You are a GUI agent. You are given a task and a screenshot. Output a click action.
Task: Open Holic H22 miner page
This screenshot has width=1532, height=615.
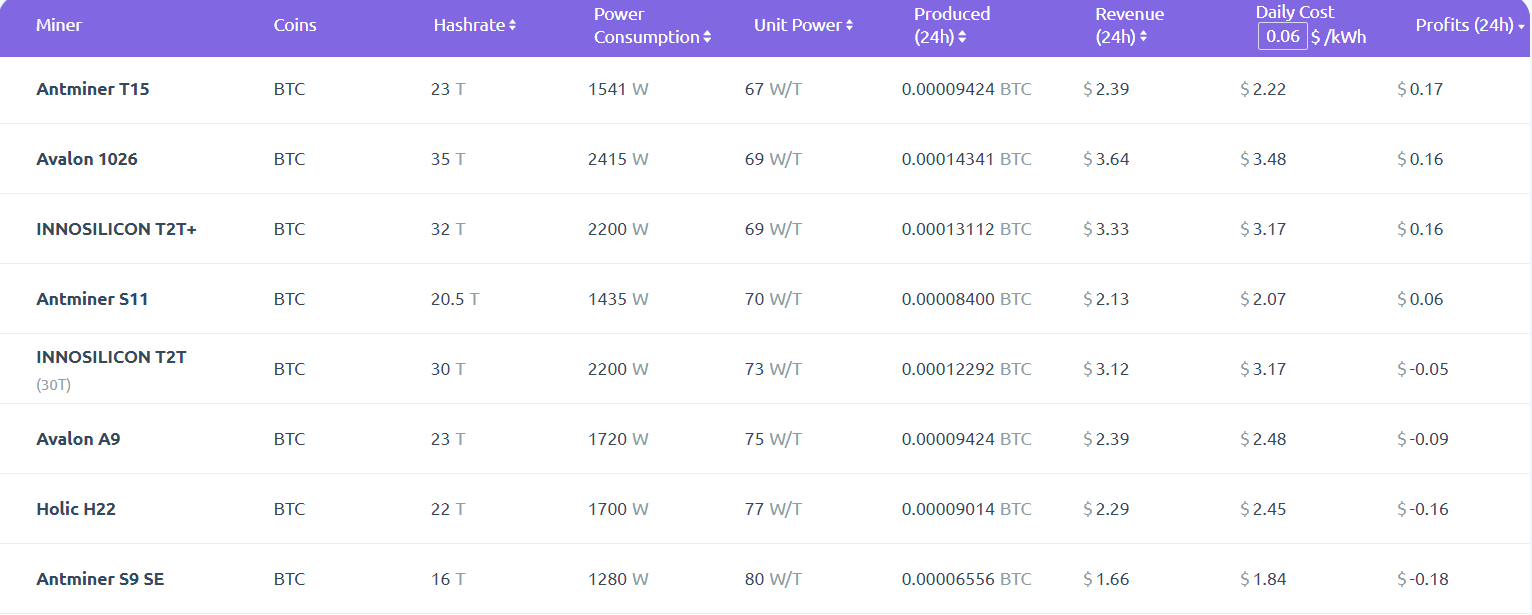pyautogui.click(x=76, y=509)
